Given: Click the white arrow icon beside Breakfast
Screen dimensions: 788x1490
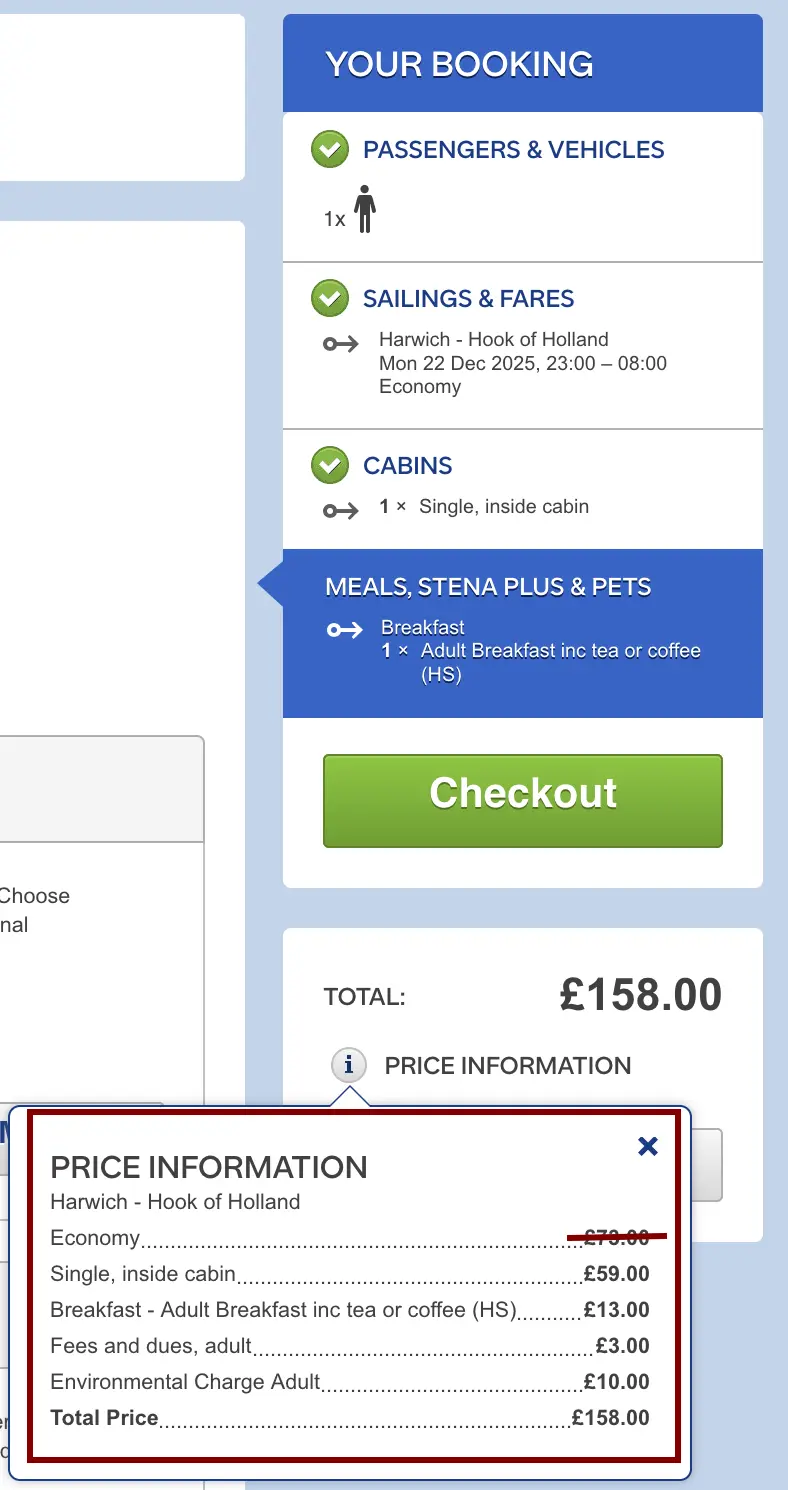Looking at the screenshot, I should (344, 630).
